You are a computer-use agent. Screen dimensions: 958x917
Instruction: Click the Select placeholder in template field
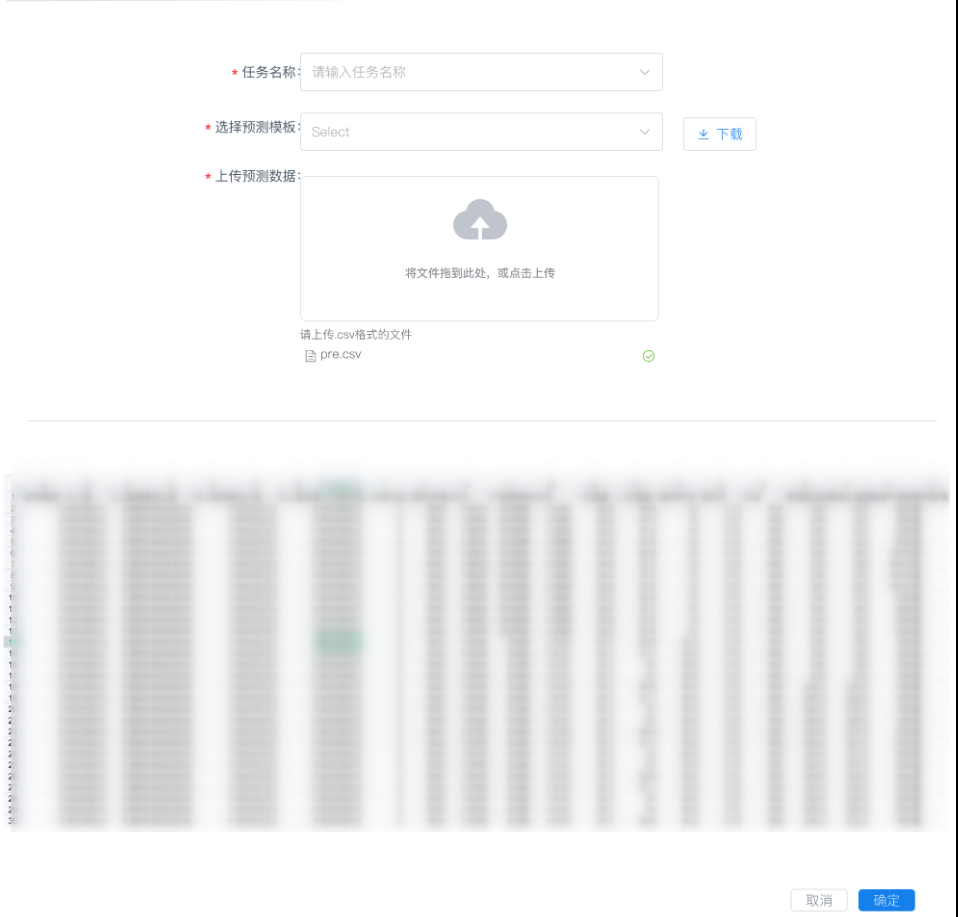pos(331,132)
